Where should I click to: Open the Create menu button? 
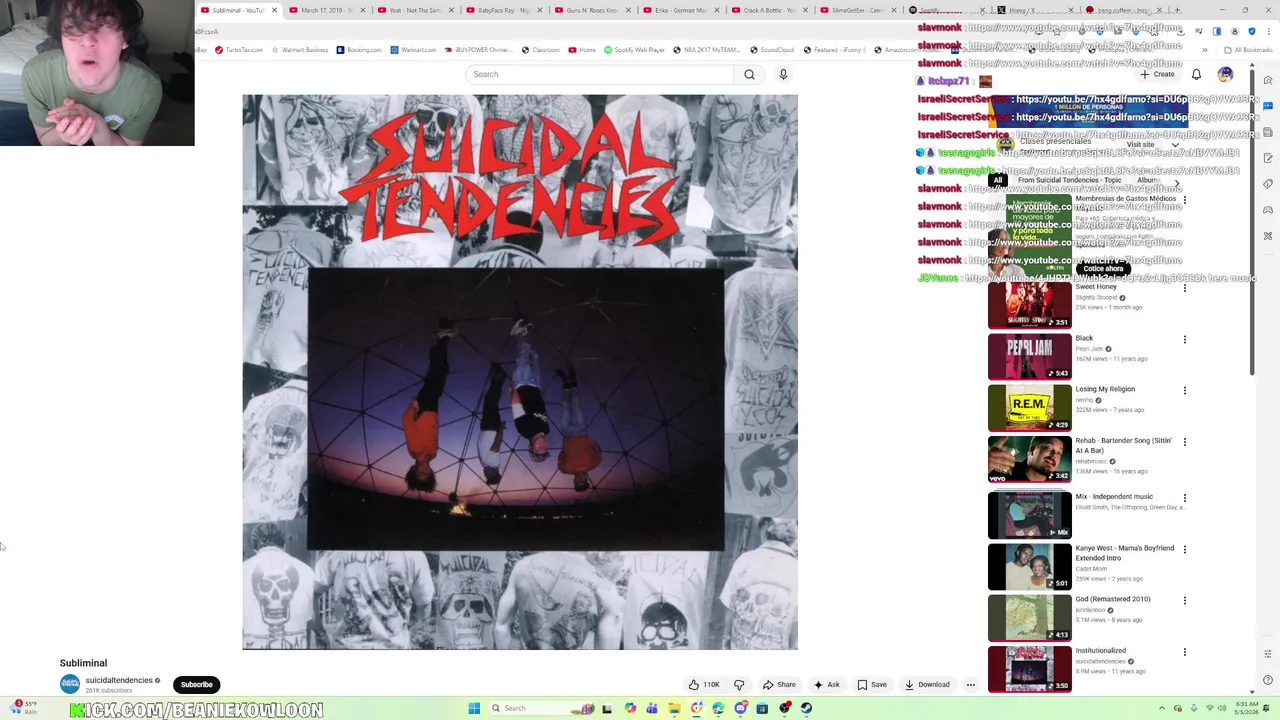(x=1157, y=74)
